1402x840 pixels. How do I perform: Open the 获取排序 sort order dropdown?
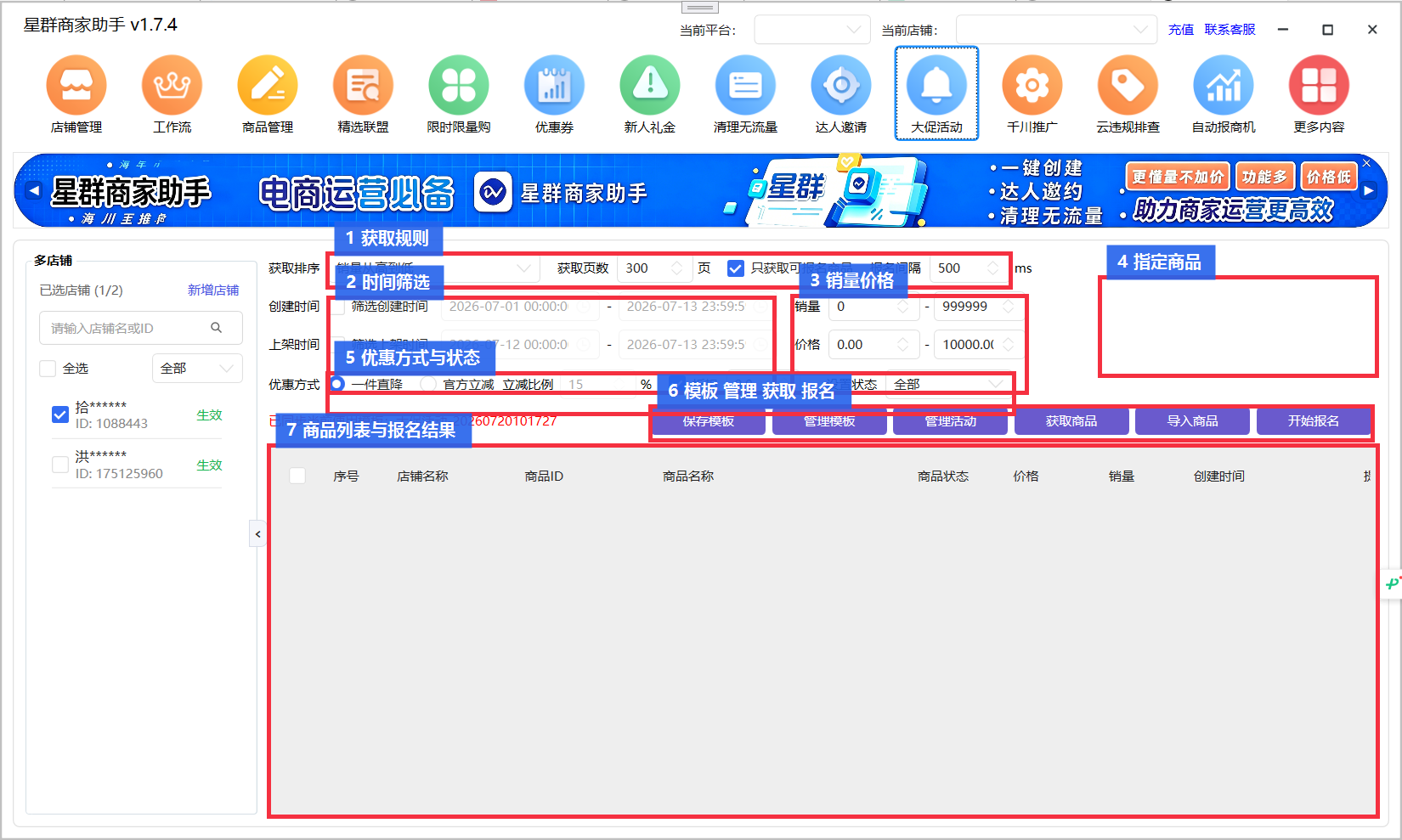434,268
